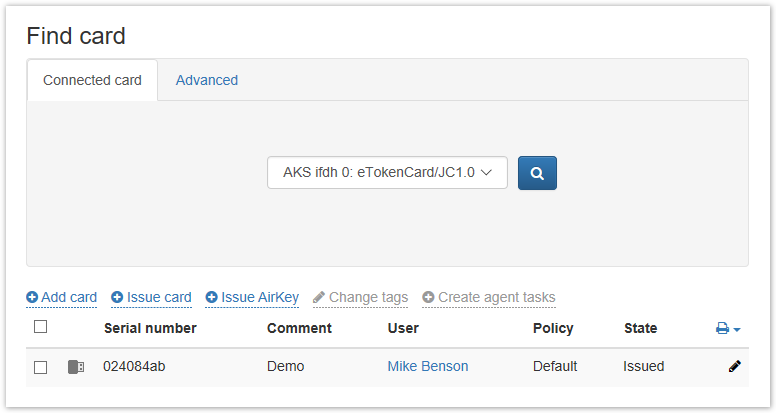
Task: Click the Issue AirKey plus icon
Action: (212, 298)
